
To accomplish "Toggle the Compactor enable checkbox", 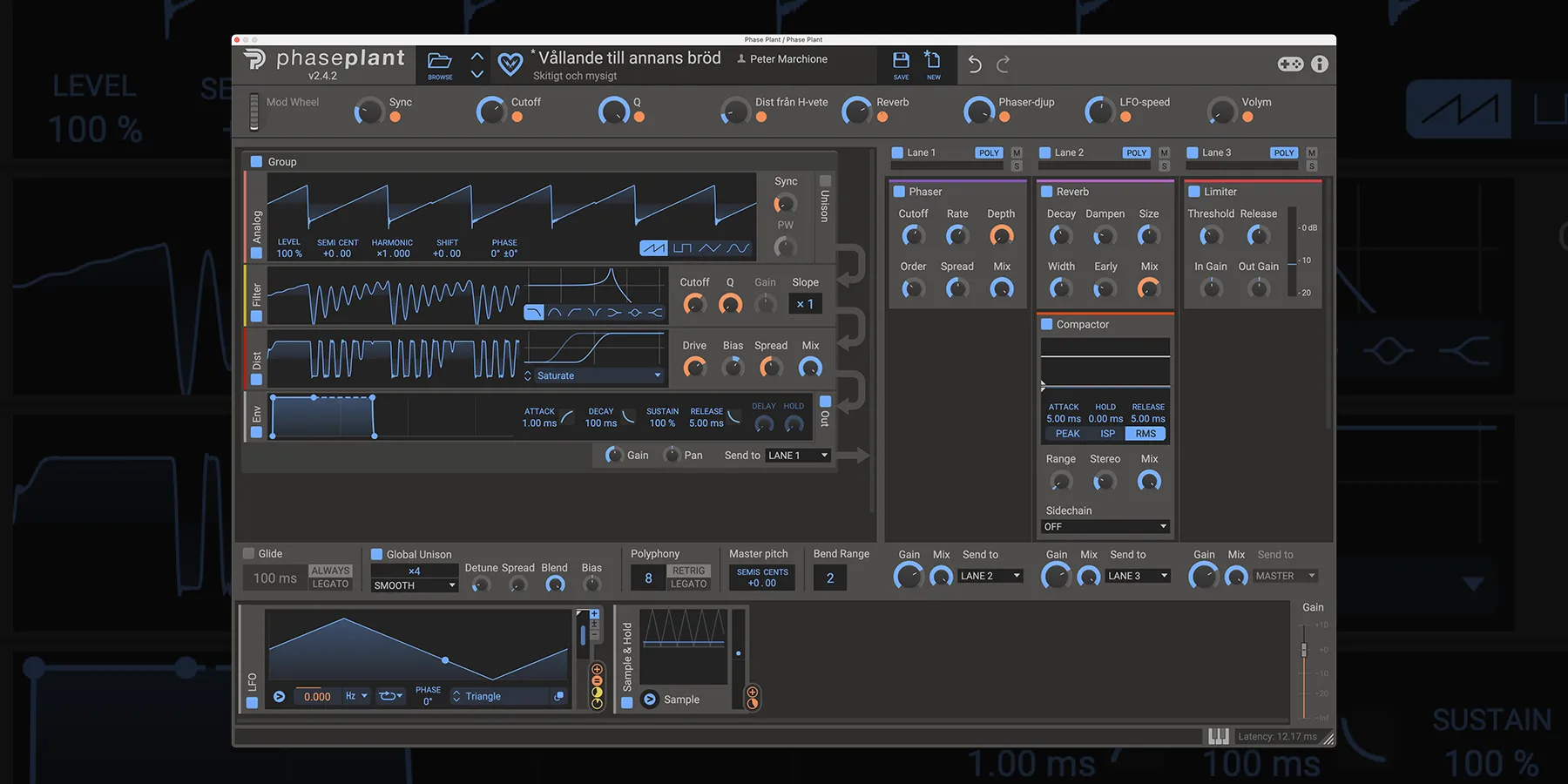I will (1048, 323).
